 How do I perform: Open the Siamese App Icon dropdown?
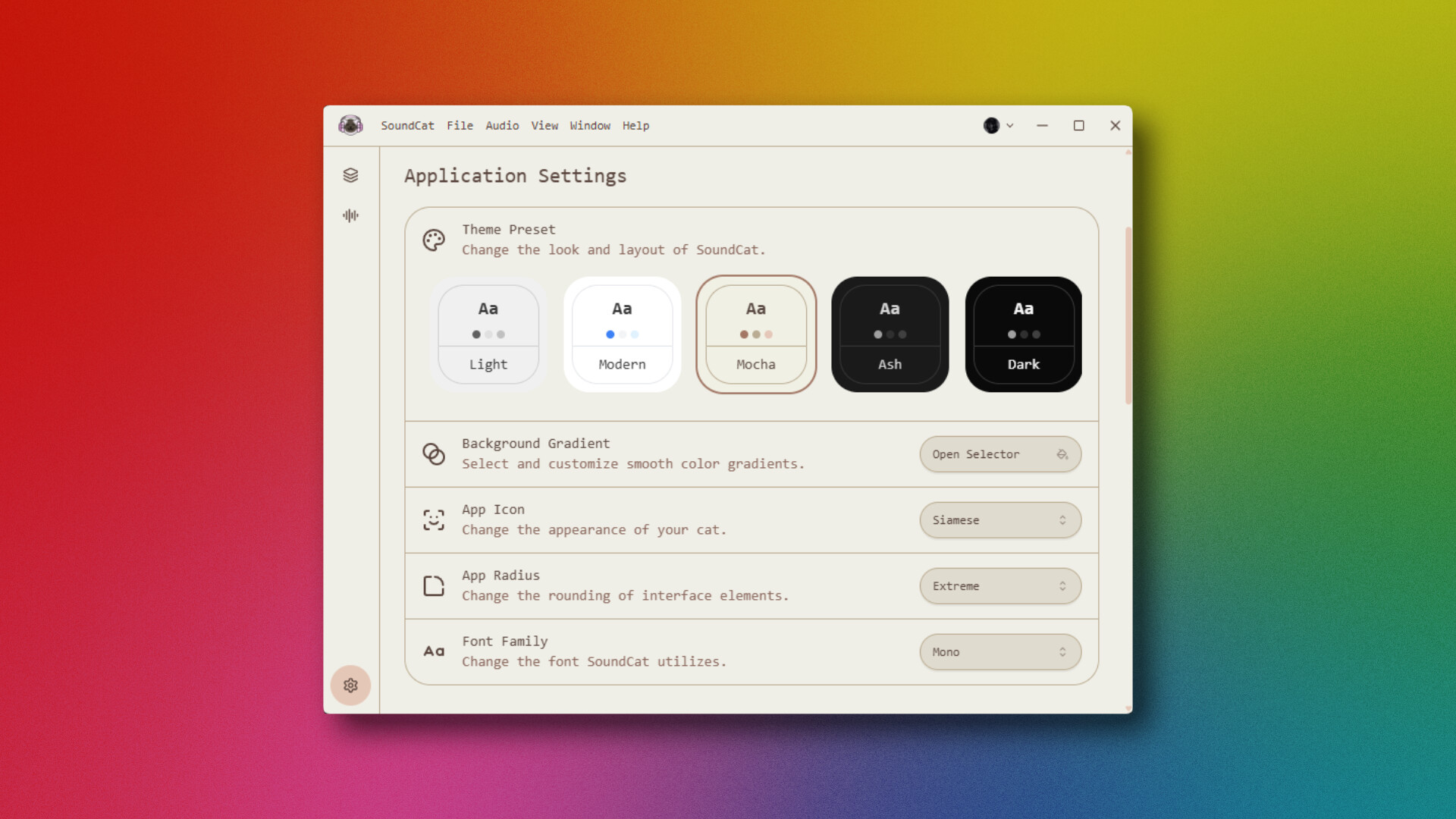[999, 519]
